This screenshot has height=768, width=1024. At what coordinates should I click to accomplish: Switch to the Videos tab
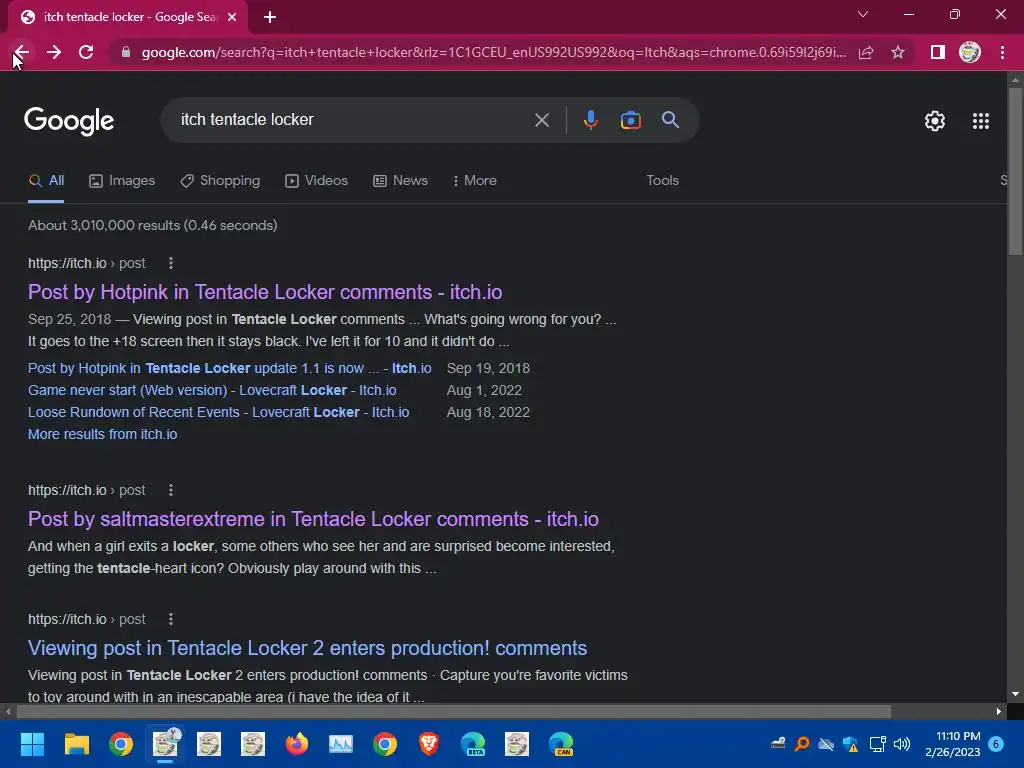click(x=317, y=180)
